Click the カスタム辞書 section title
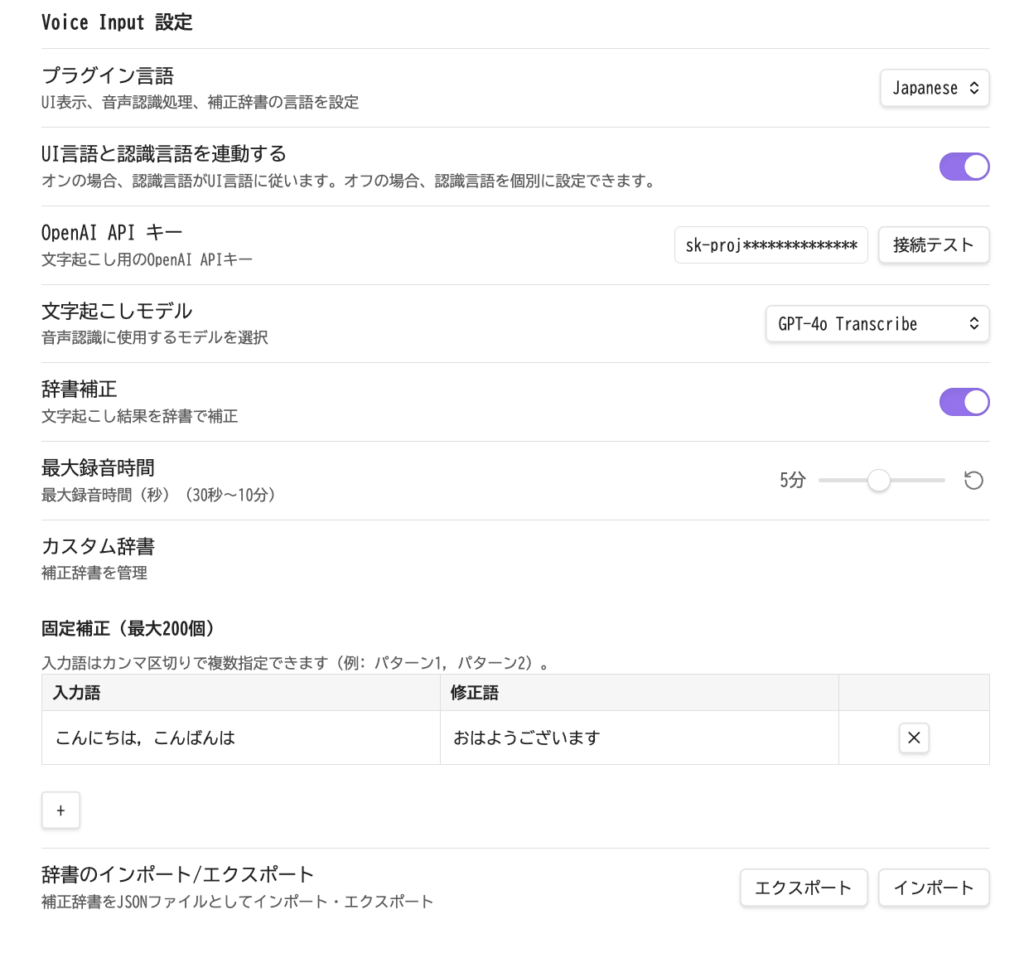 click(98, 547)
